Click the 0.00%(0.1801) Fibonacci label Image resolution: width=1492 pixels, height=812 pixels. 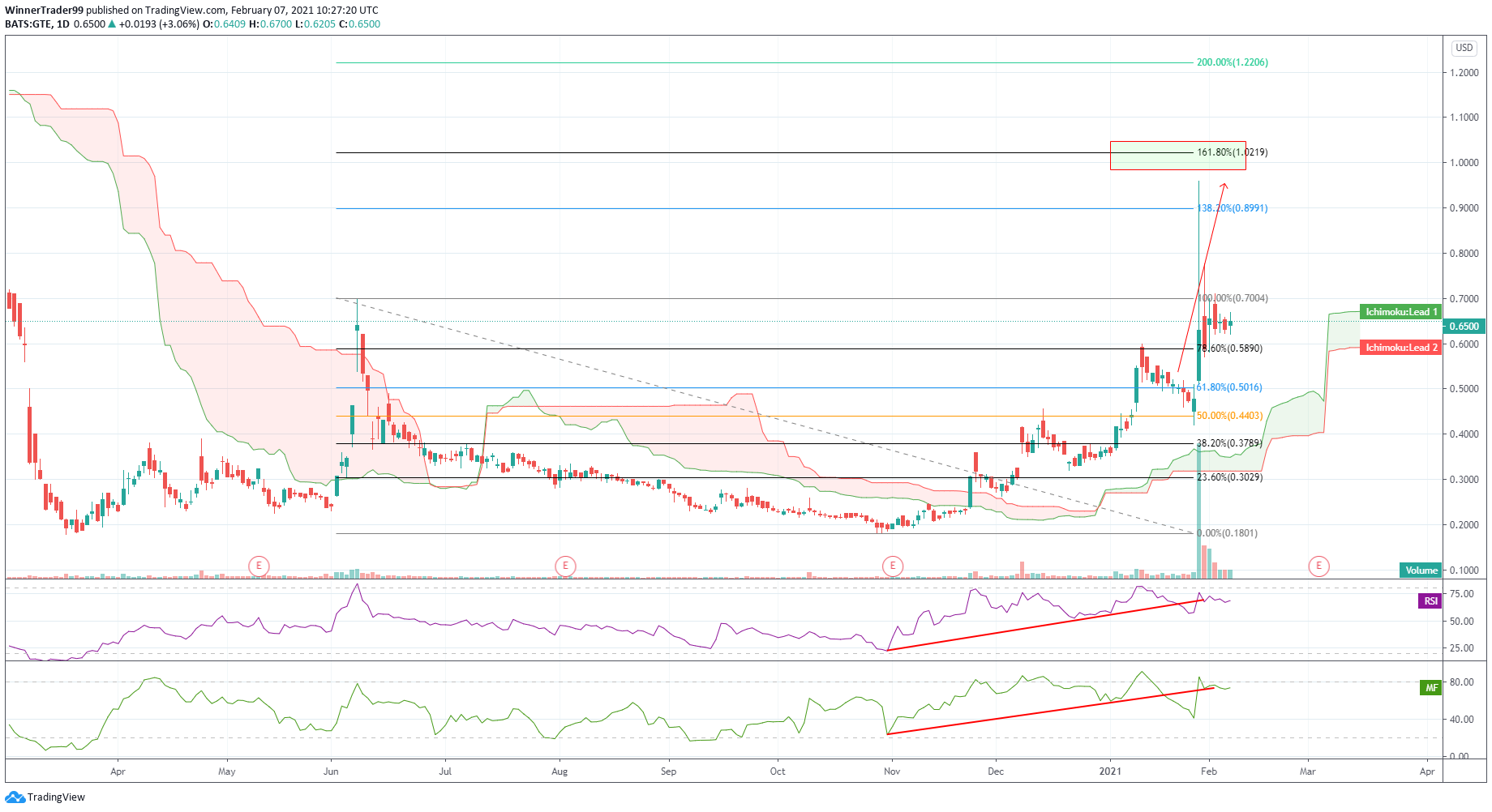pos(1227,533)
